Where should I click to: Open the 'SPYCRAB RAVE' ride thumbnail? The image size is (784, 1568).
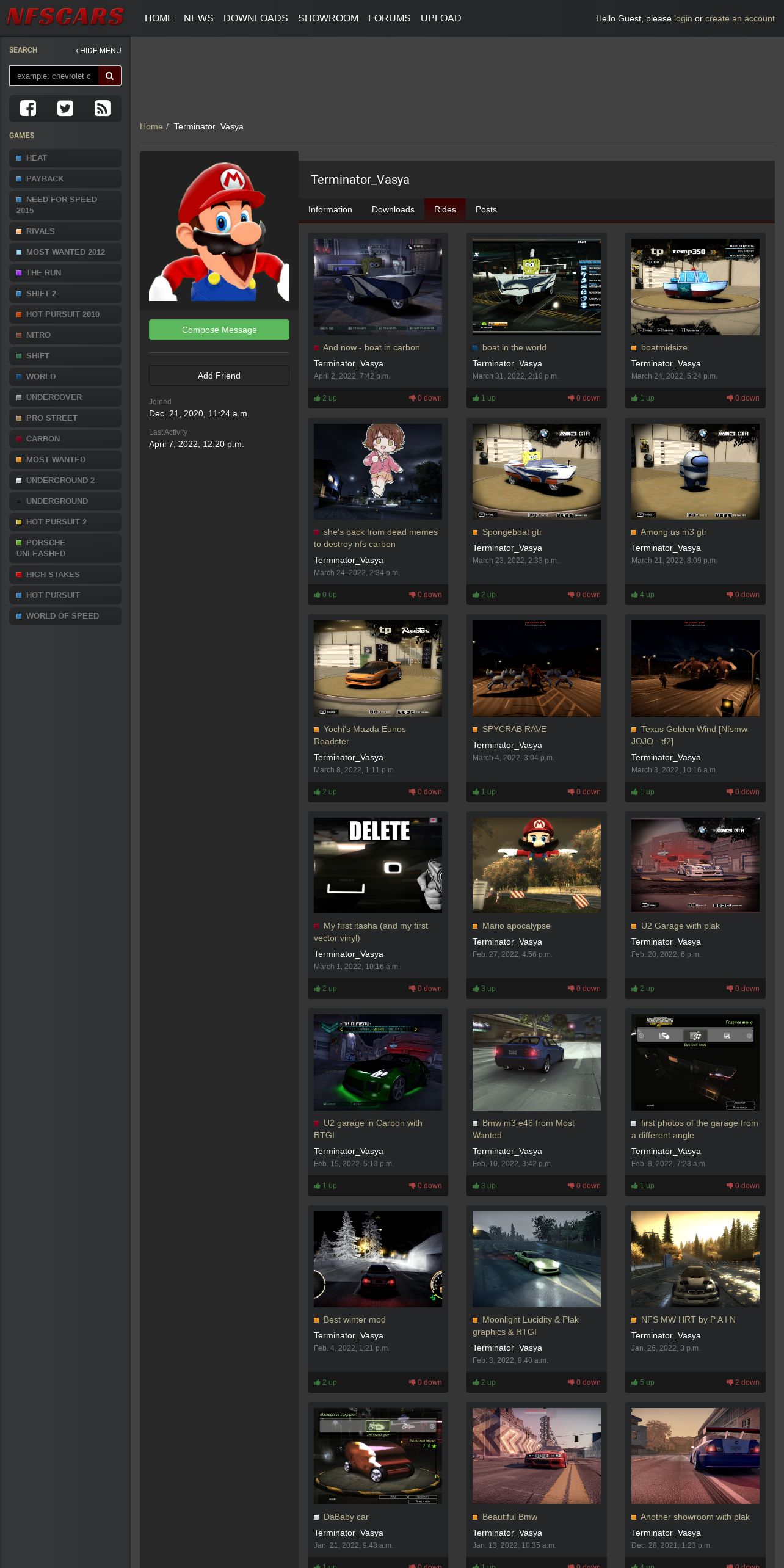537,669
